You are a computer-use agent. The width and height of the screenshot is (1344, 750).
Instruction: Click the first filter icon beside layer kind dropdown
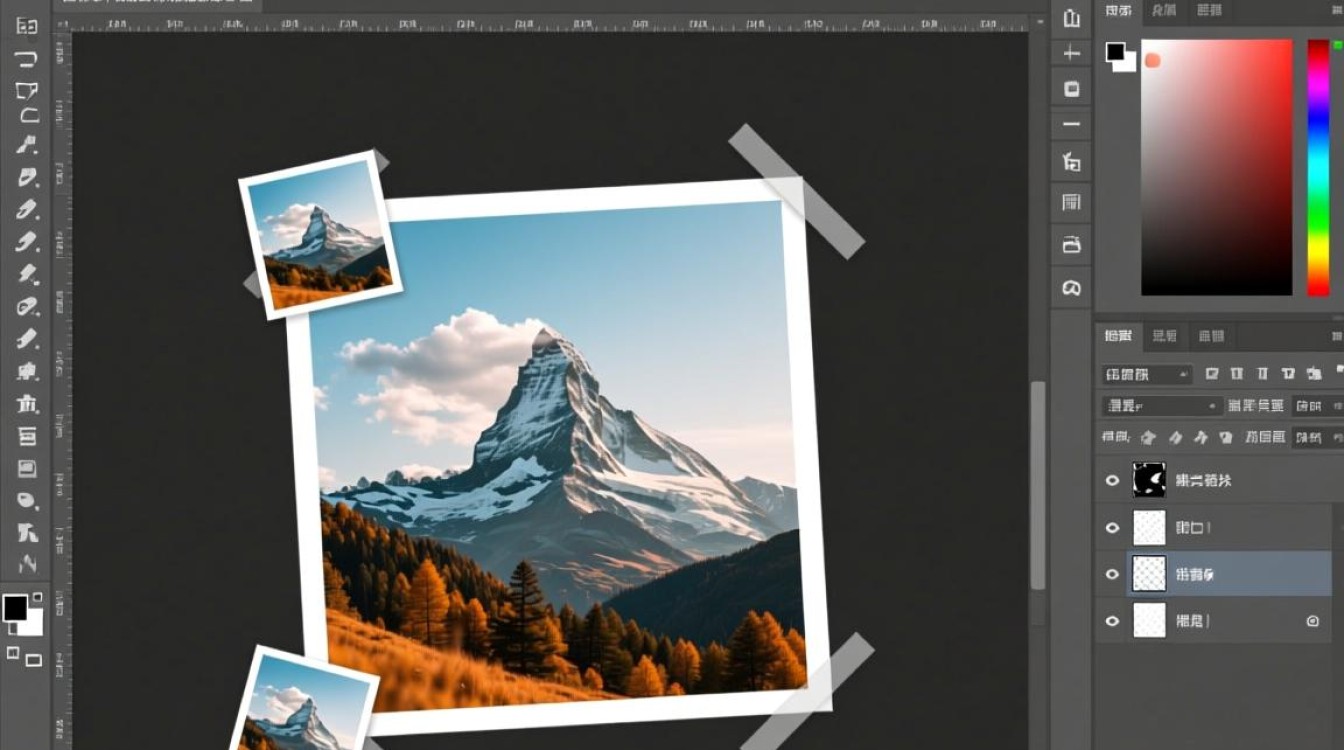tap(1212, 374)
